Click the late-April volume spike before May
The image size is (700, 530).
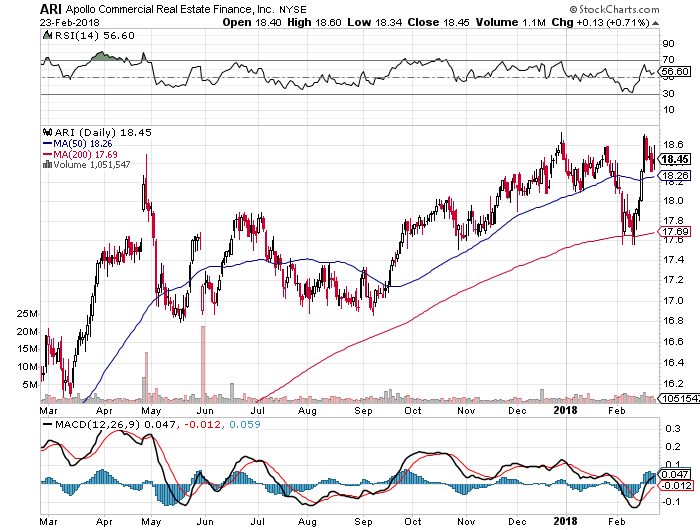pyautogui.click(x=146, y=377)
